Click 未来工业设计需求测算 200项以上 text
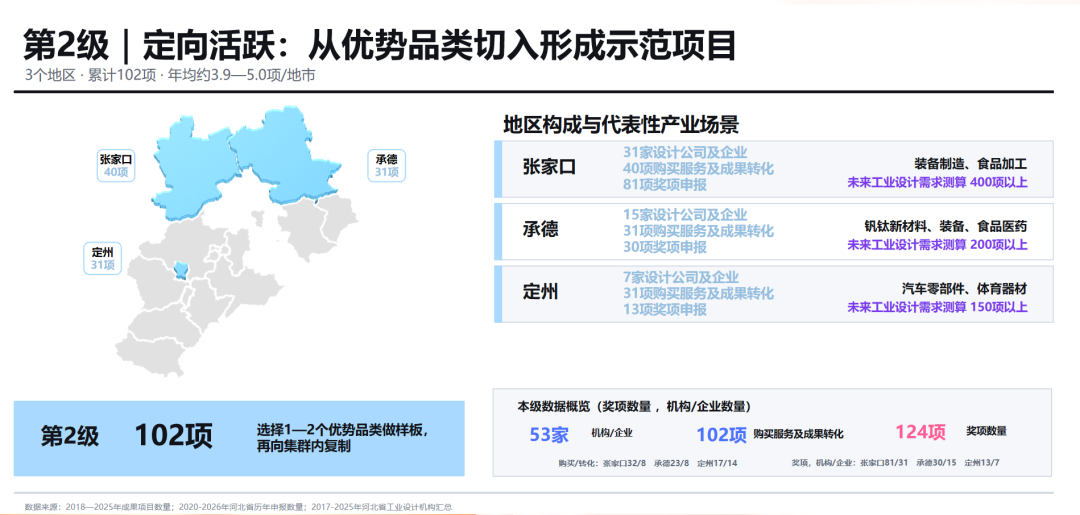The image size is (1080, 515). click(x=937, y=244)
